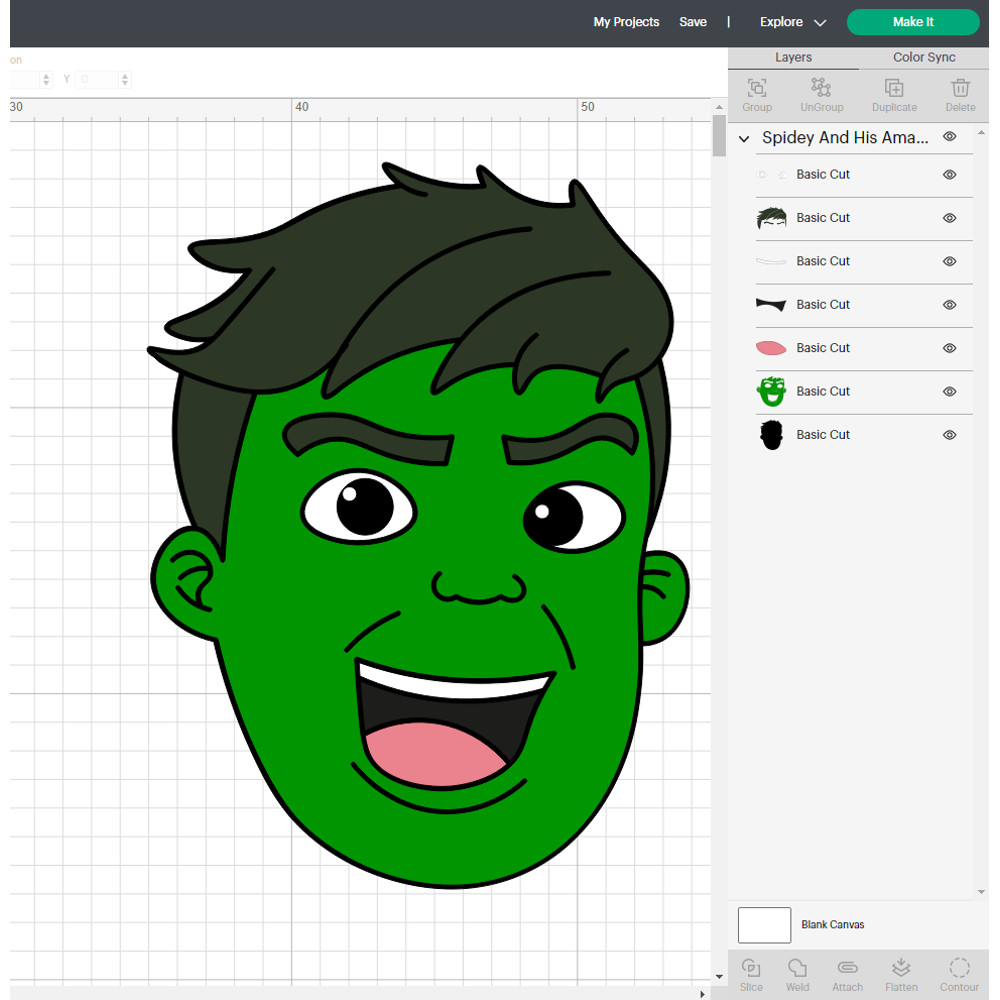Click the Blank Canvas color swatch
Screen dimensions: 1000x1000
pyautogui.click(x=764, y=925)
